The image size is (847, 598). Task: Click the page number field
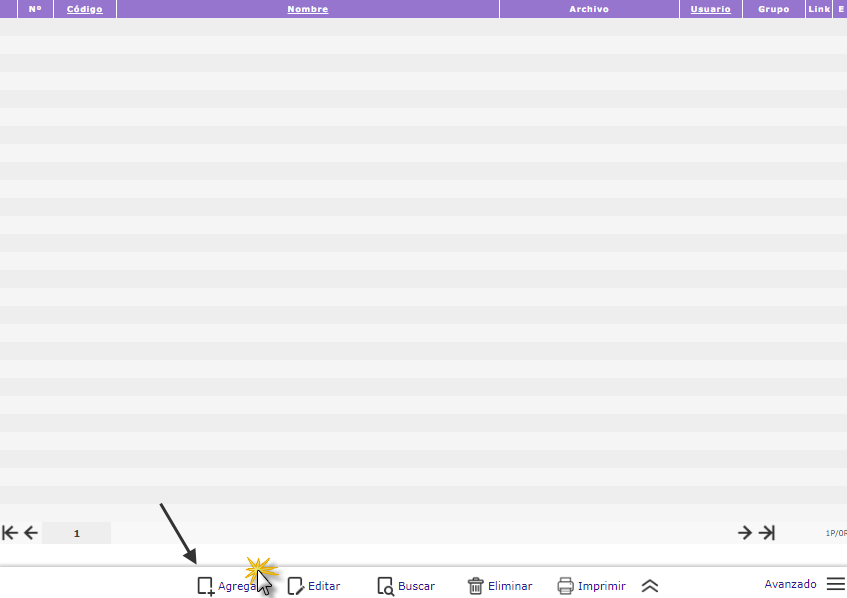(x=76, y=533)
